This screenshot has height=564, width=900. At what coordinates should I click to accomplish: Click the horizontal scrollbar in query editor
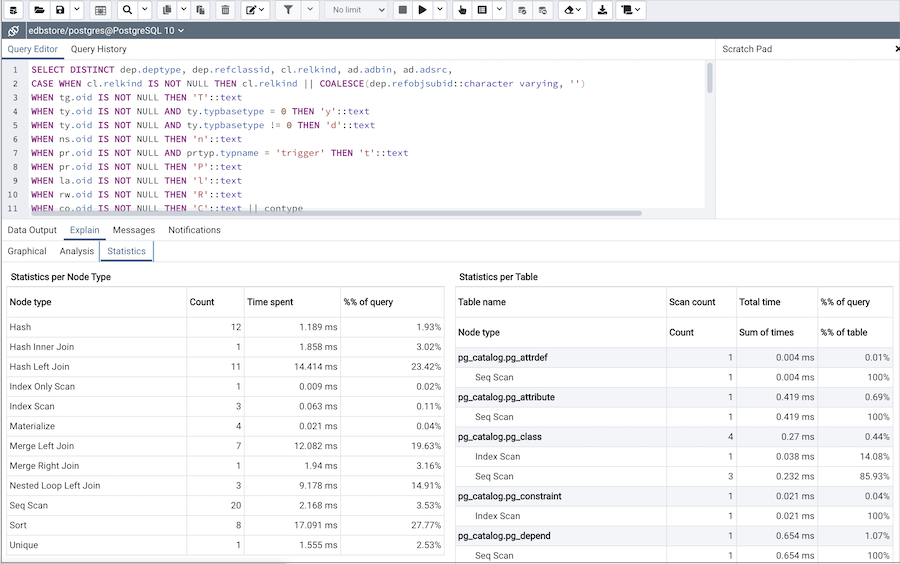[335, 213]
